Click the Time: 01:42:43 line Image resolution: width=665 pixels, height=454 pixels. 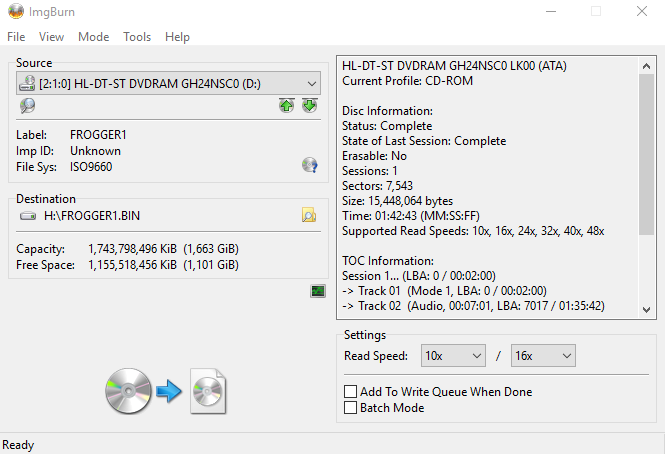(x=411, y=216)
